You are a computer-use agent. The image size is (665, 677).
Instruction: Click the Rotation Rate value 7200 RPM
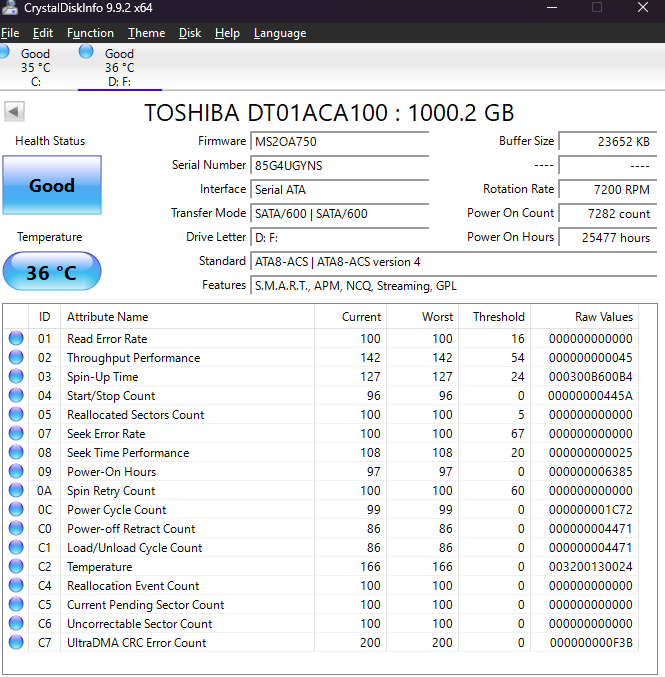608,190
